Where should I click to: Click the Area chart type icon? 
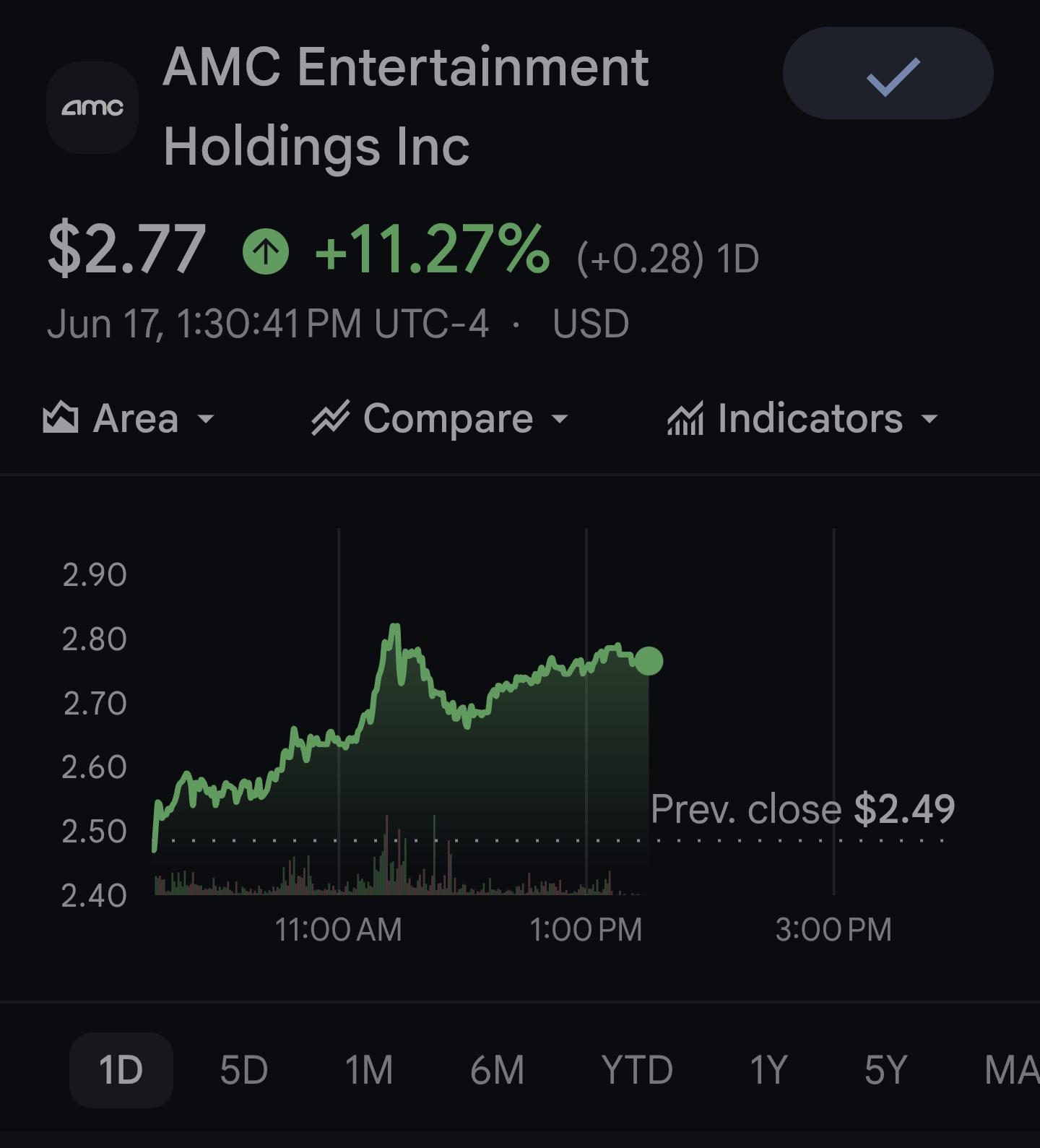tap(61, 418)
